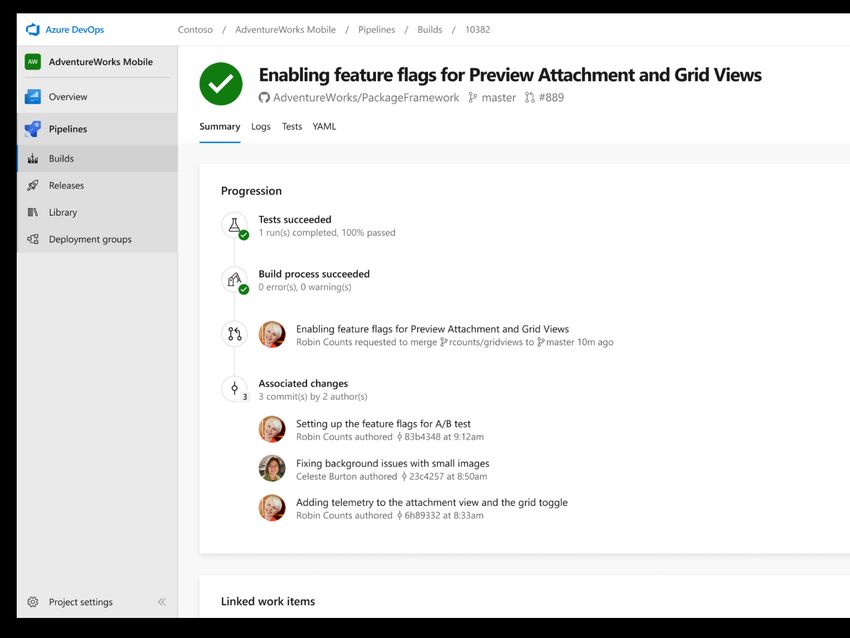Click the build title heading

point(510,75)
